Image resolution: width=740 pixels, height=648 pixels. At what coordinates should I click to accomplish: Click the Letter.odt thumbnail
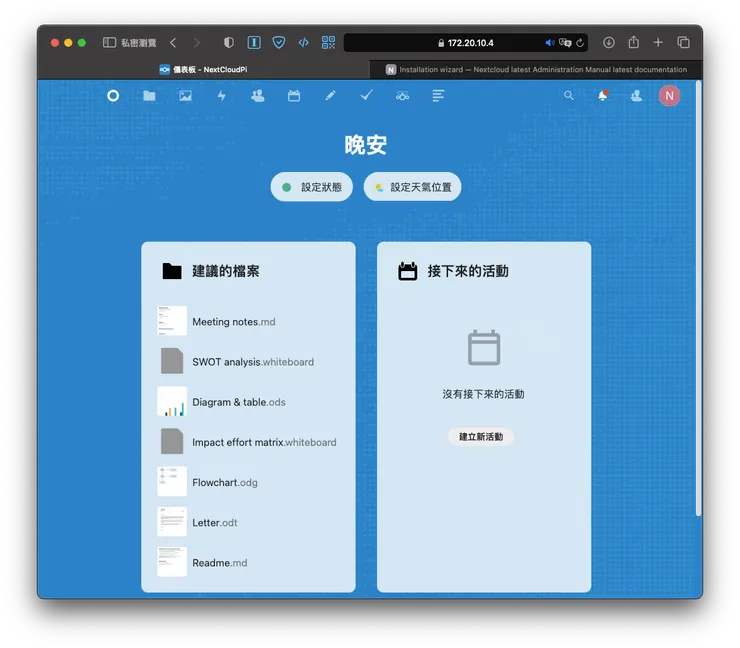coord(172,522)
